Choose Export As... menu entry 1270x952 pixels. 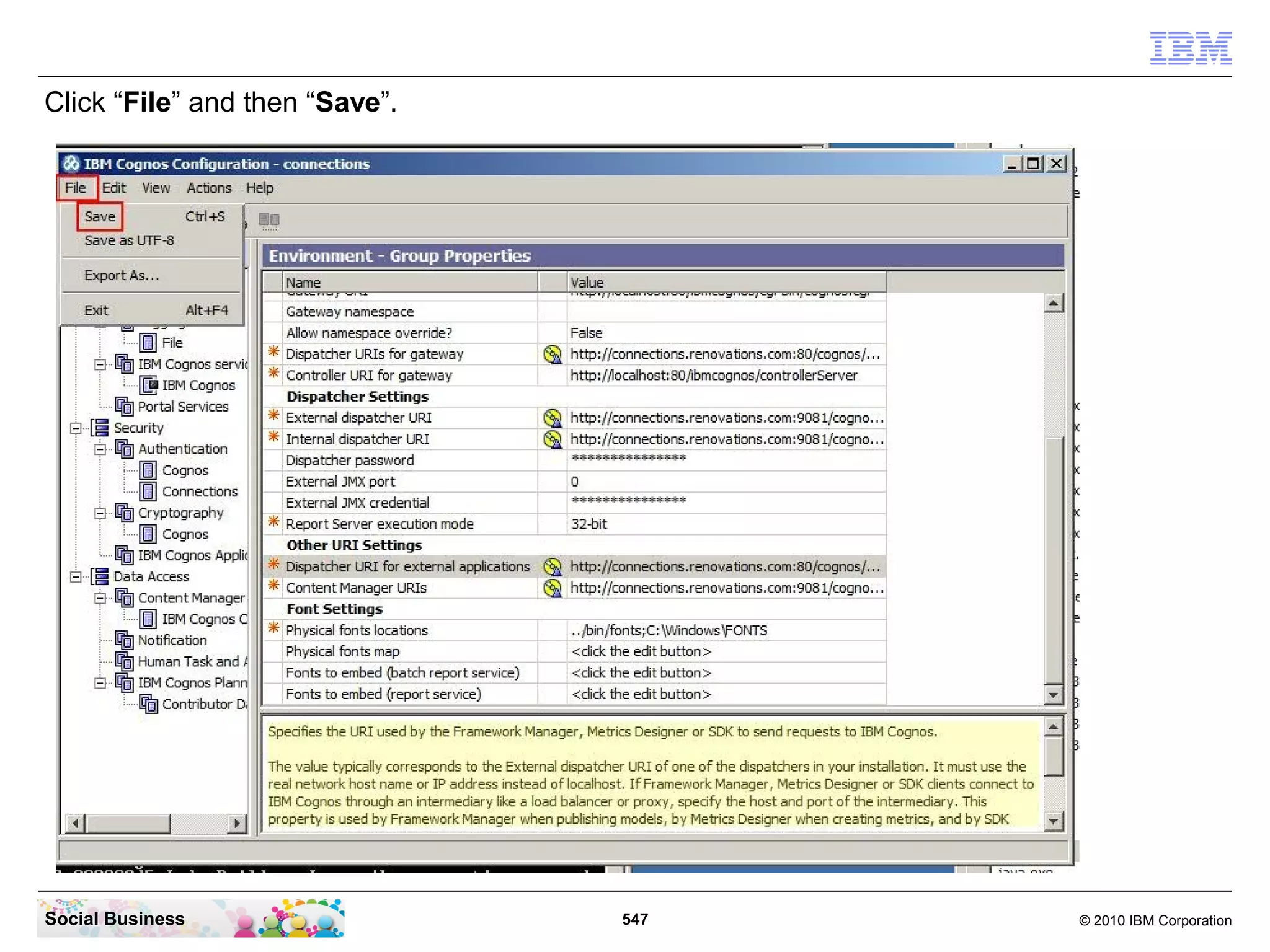122,276
